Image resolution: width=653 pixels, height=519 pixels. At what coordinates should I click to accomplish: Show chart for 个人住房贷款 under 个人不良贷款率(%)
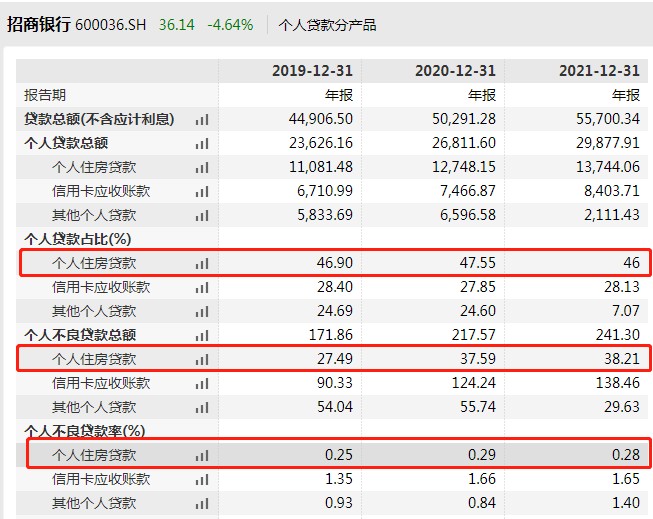[203, 455]
